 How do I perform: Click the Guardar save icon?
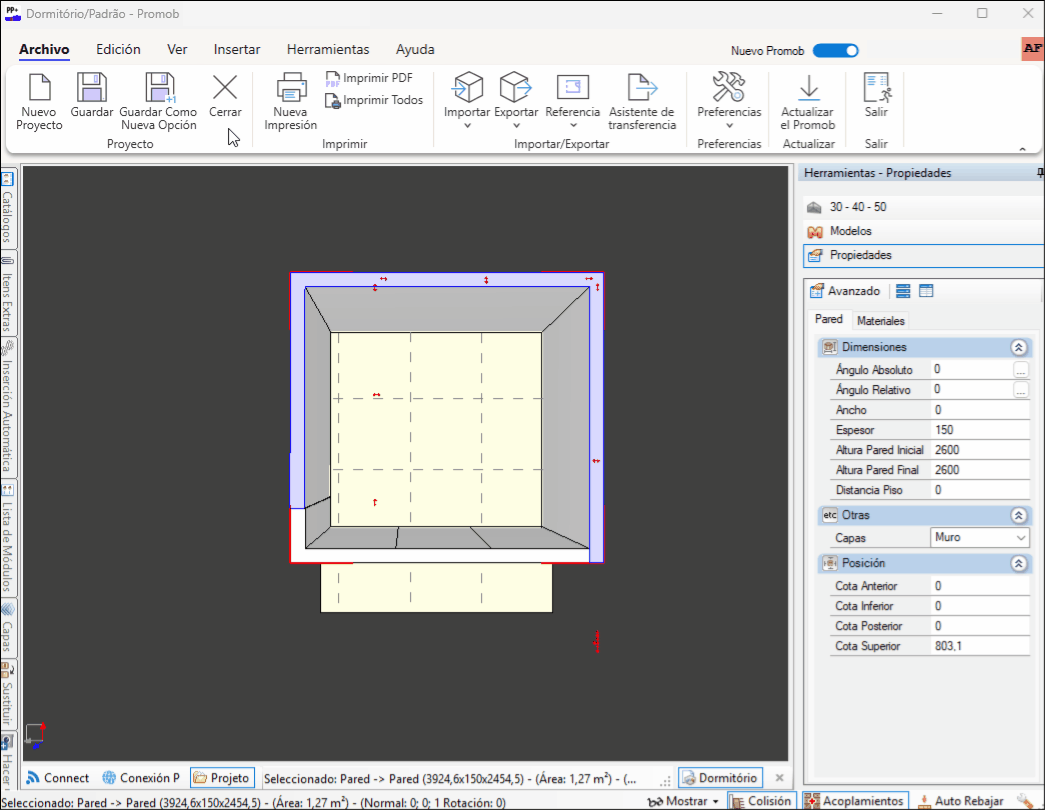[92, 89]
